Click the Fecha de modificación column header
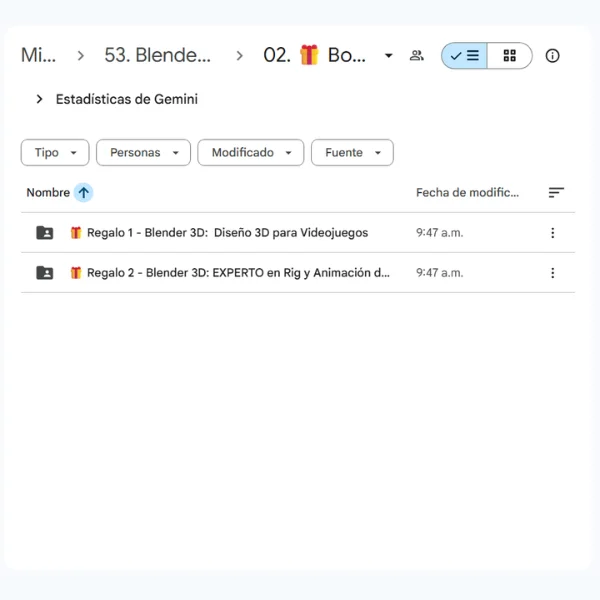 [x=467, y=192]
